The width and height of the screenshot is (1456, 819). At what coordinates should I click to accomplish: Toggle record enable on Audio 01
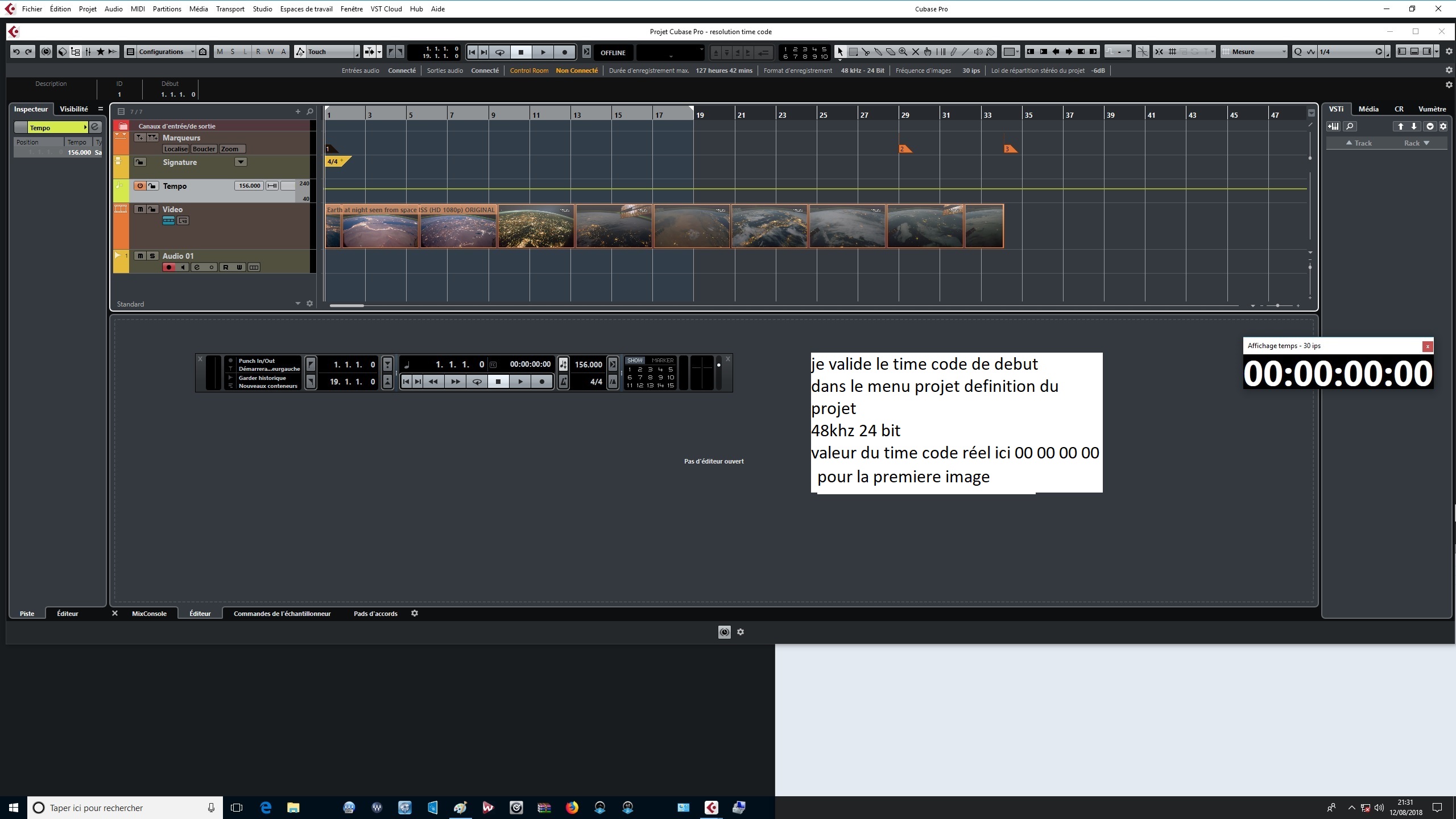(168, 267)
